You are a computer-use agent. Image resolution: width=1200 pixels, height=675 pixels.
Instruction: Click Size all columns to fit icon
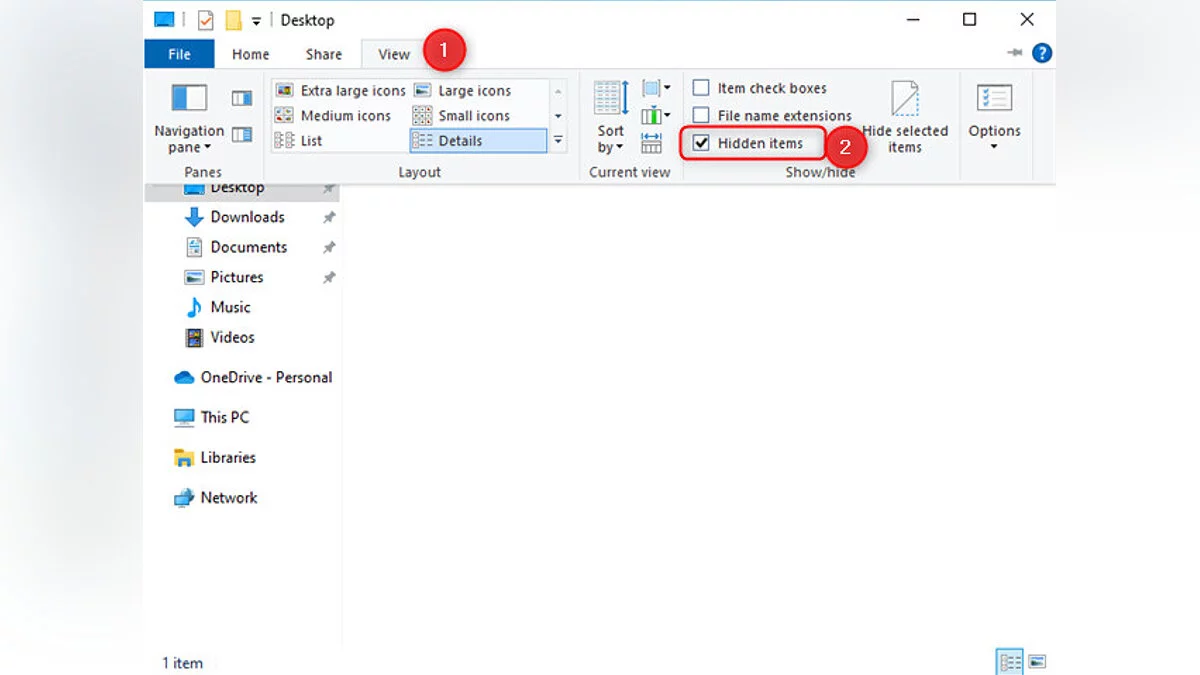point(652,143)
